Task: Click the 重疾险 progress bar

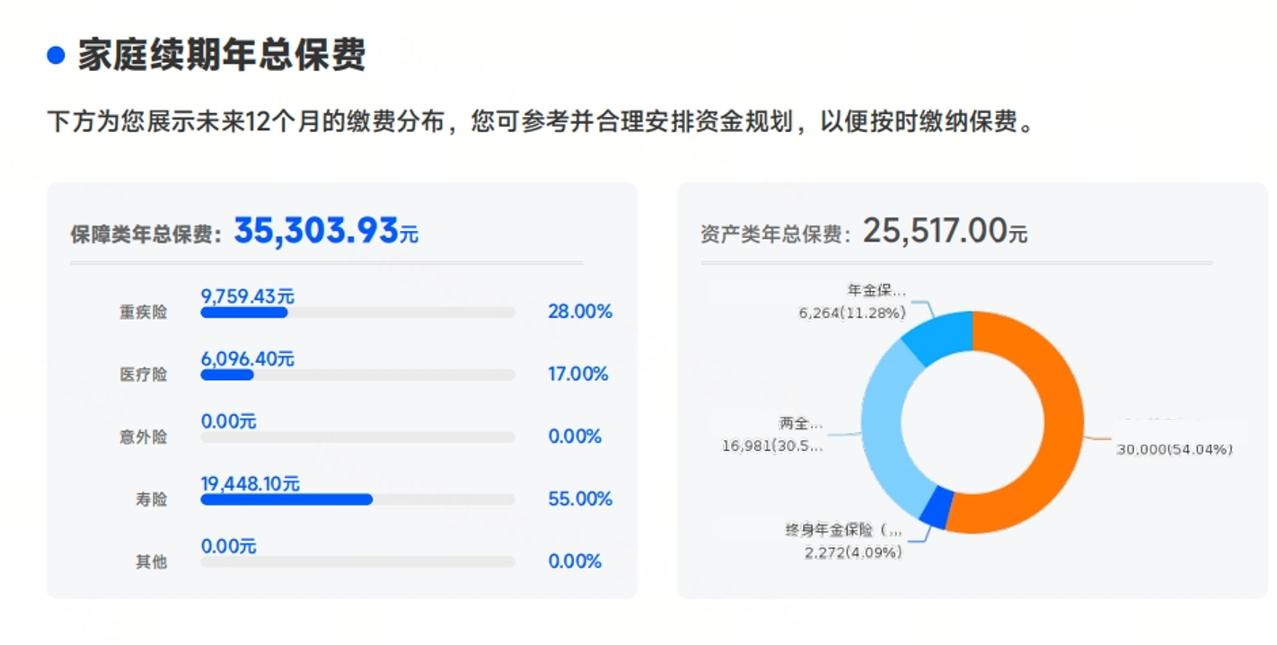Action: (357, 313)
